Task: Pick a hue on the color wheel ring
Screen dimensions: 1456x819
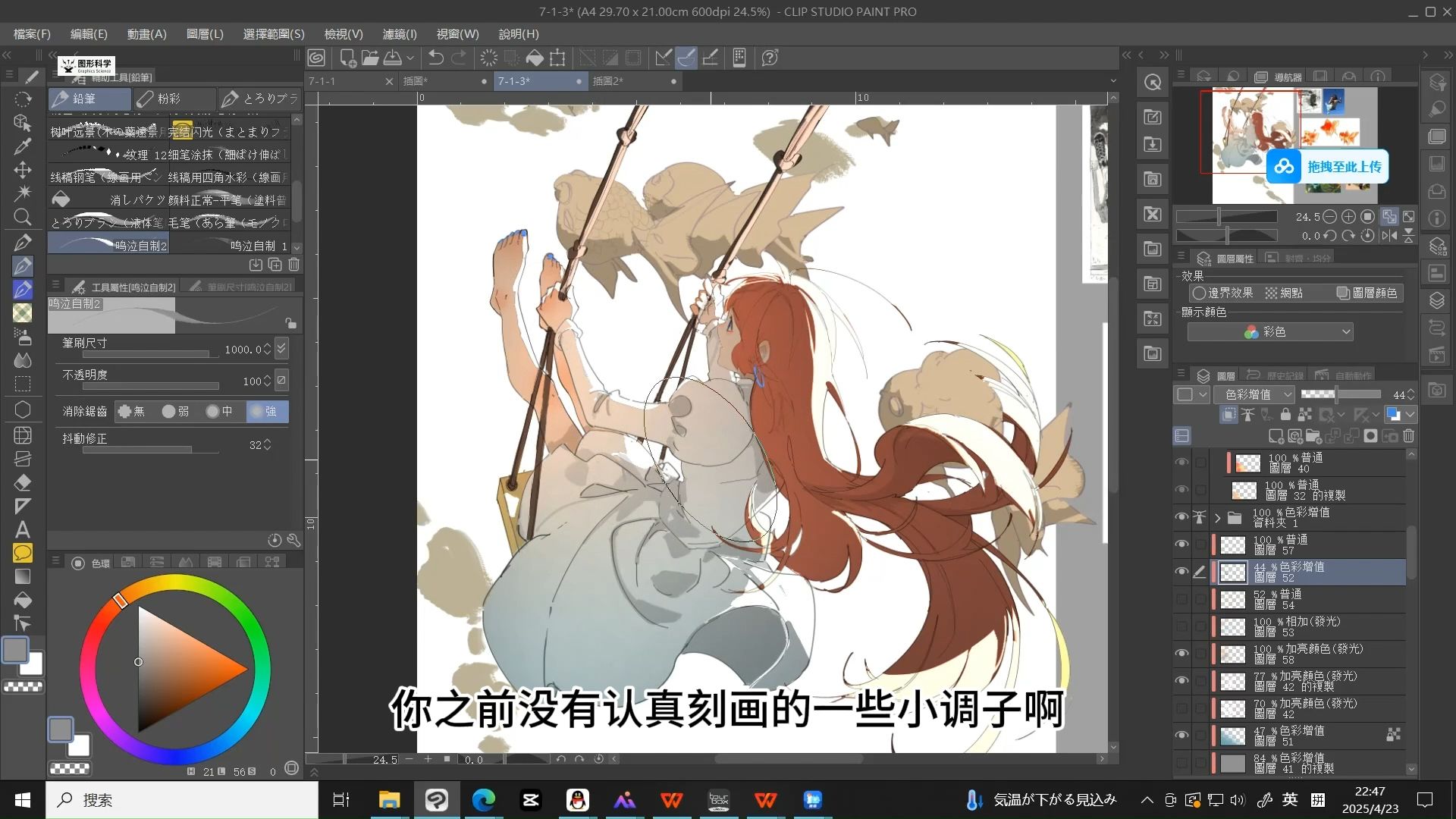Action: 175,670
